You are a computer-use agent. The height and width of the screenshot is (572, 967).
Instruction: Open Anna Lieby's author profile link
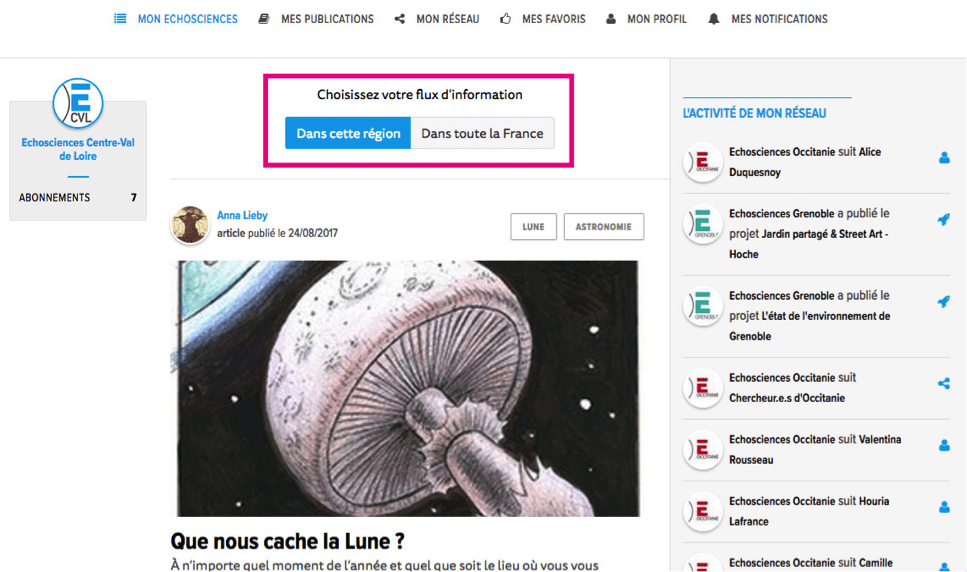coord(242,215)
